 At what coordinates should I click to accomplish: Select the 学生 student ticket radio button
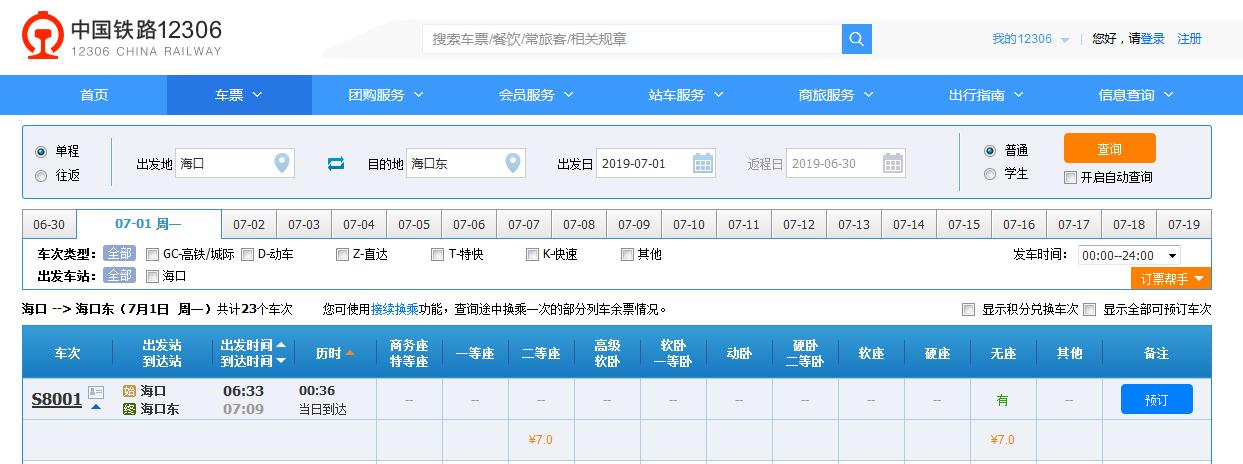pyautogui.click(x=990, y=174)
